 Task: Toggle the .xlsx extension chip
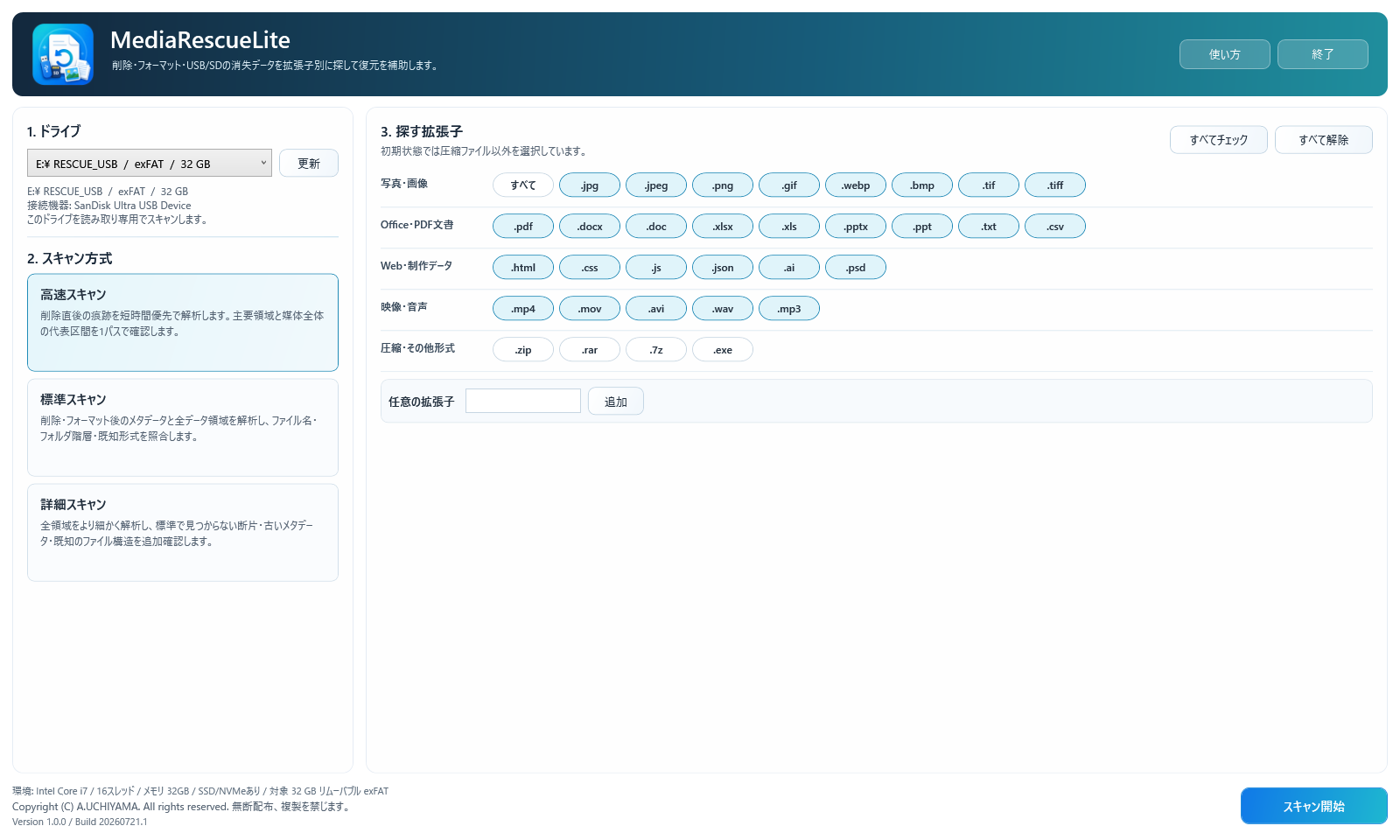point(723,227)
